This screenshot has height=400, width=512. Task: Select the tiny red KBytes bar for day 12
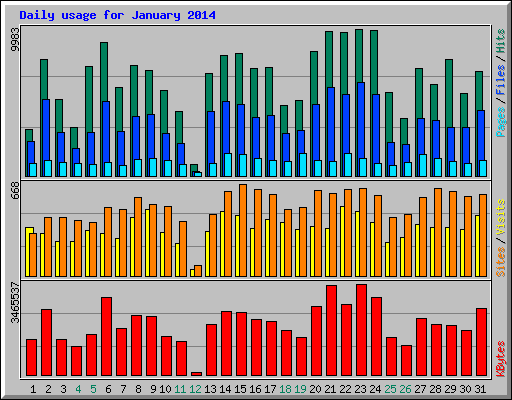coord(196,374)
